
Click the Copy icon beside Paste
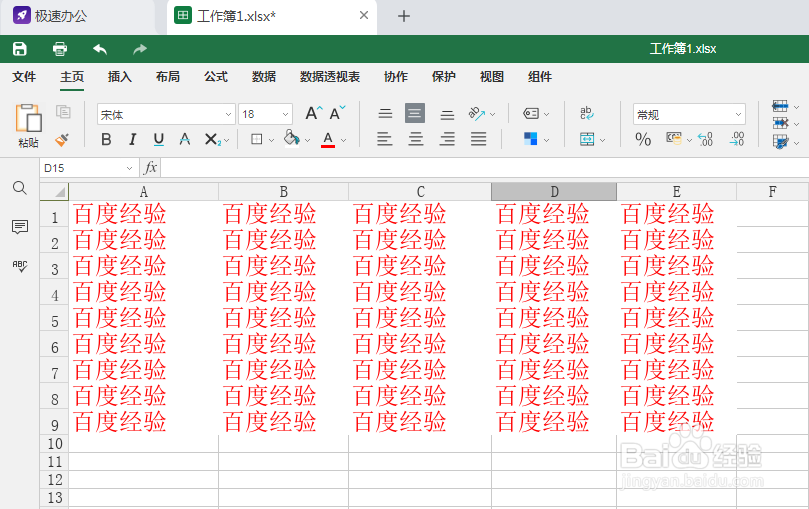coord(63,111)
